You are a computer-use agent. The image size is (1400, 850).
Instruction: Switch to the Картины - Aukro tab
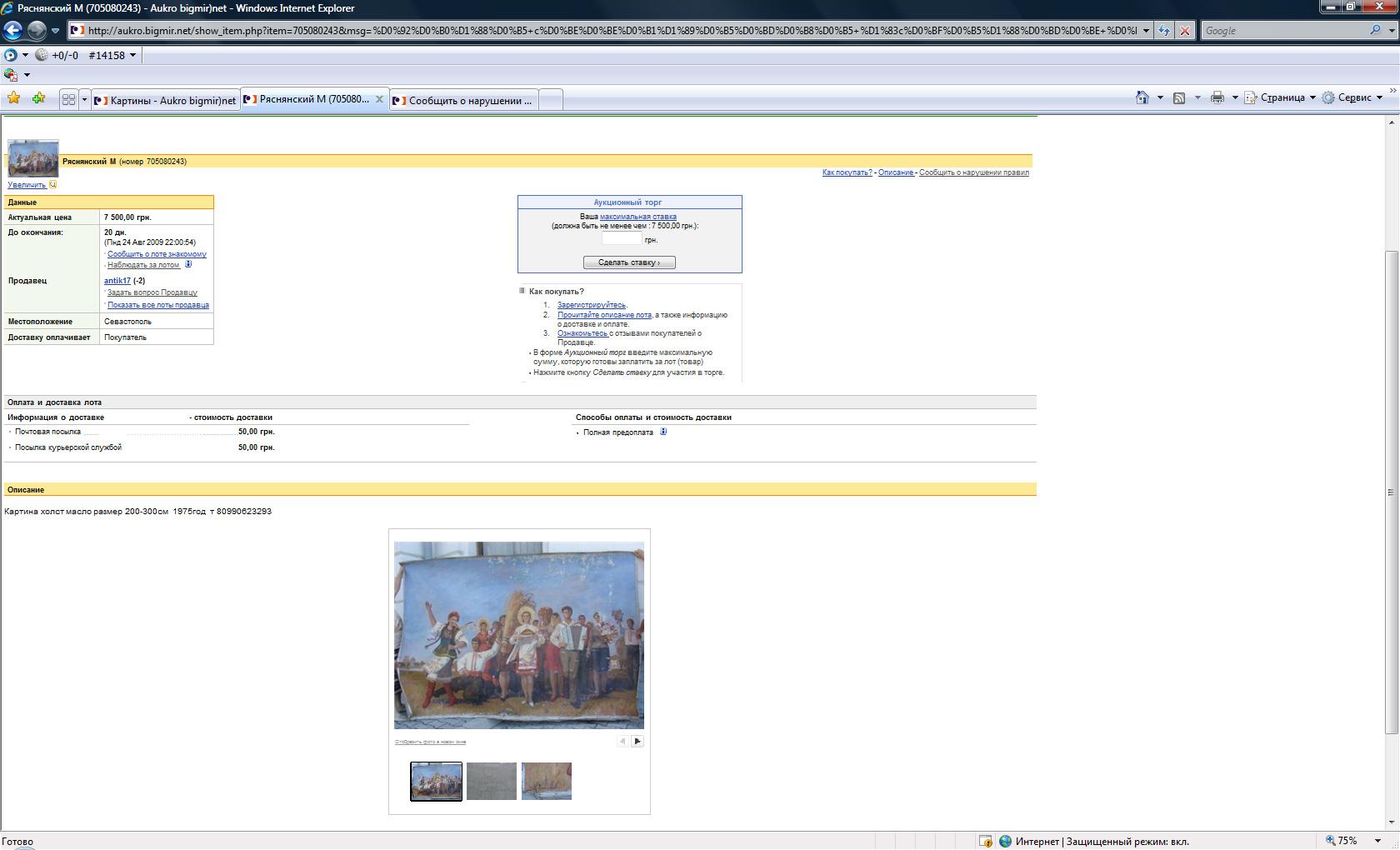(x=166, y=100)
